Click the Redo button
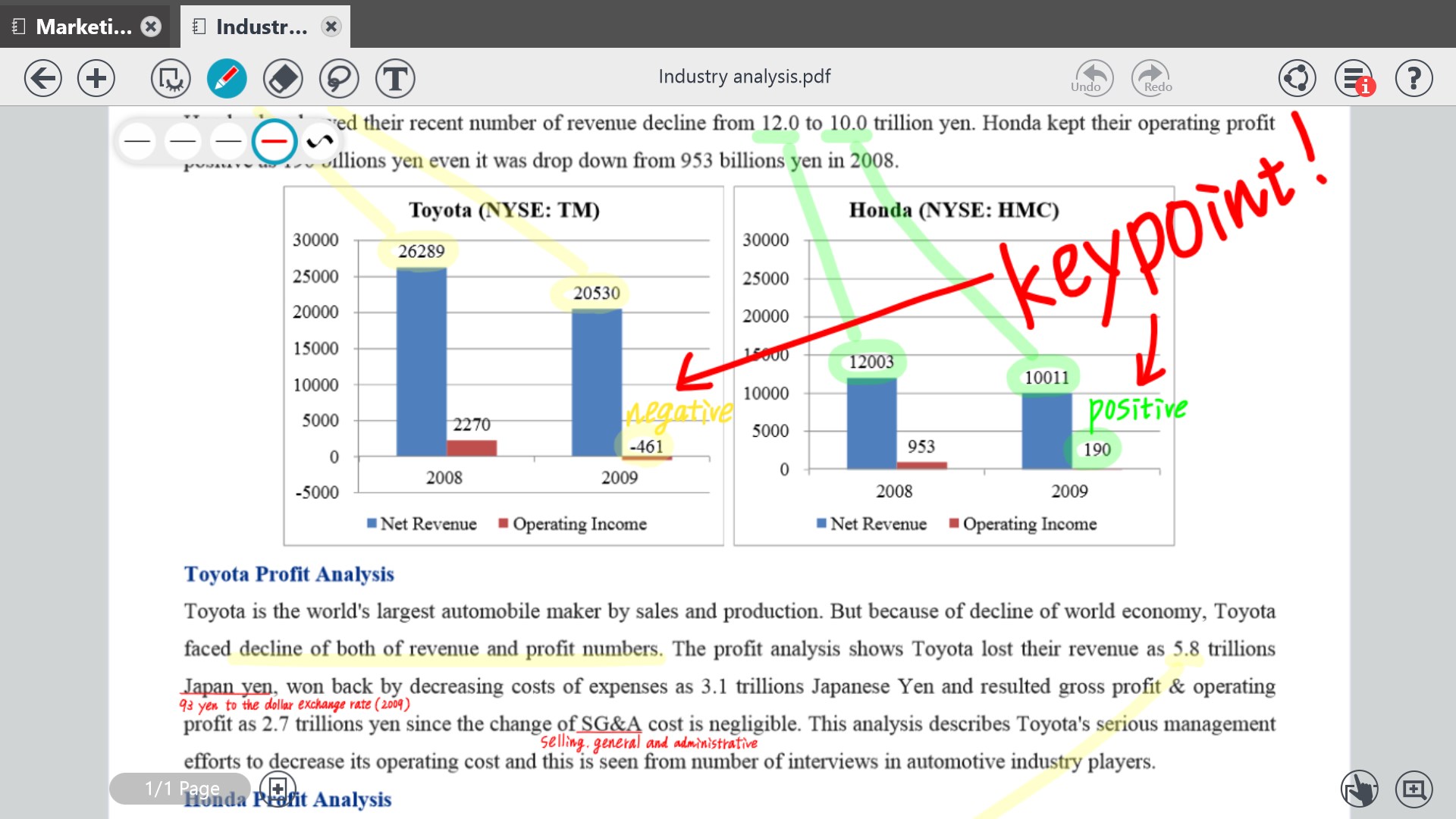This screenshot has height=819, width=1456. [x=1151, y=78]
